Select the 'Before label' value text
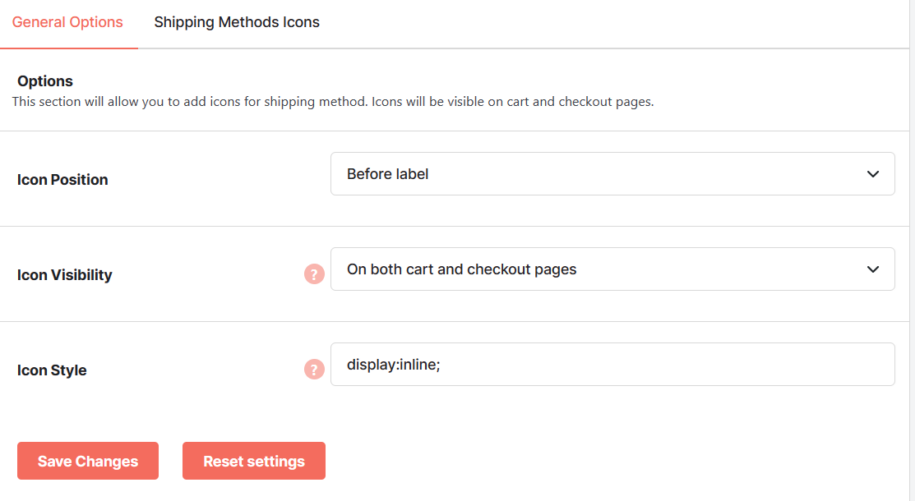This screenshot has height=501, width=915. pyautogui.click(x=387, y=174)
